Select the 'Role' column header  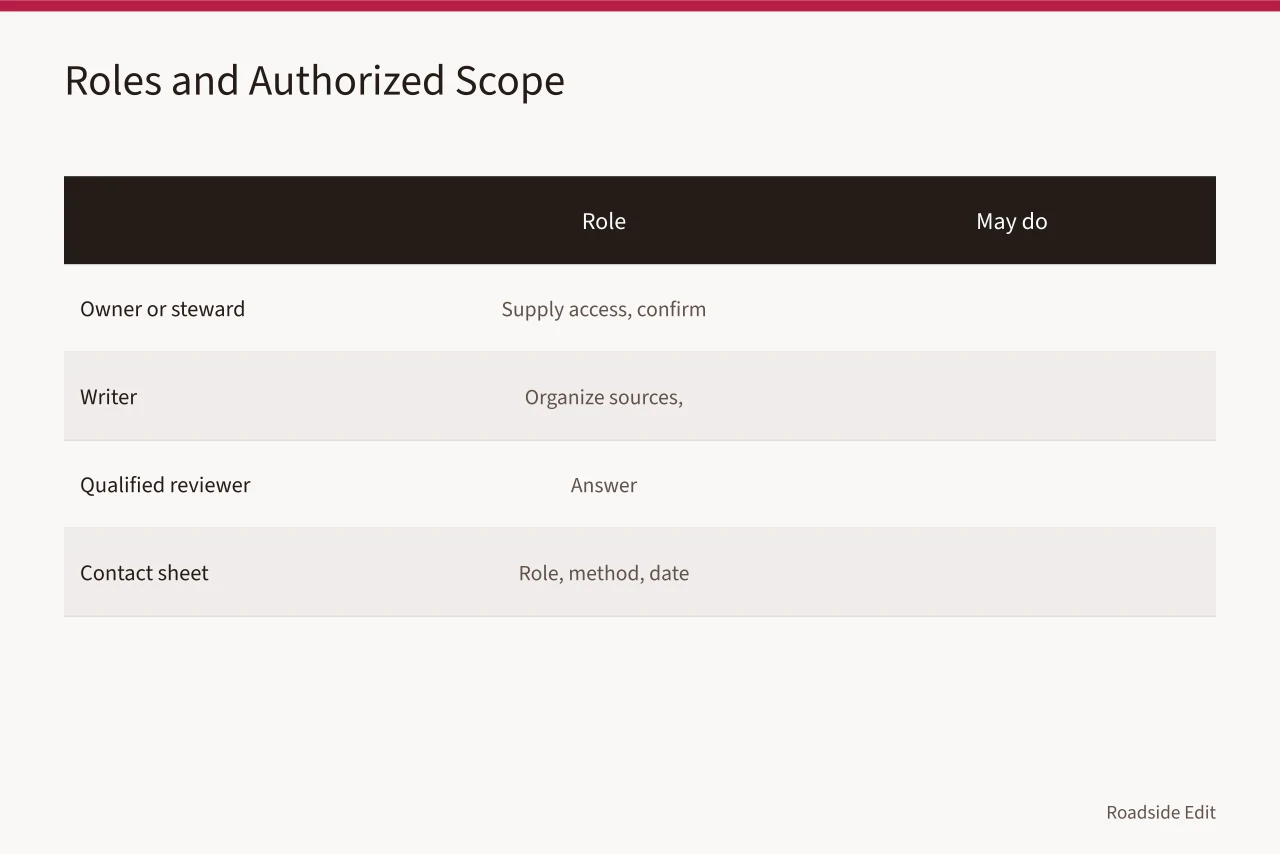coord(604,221)
